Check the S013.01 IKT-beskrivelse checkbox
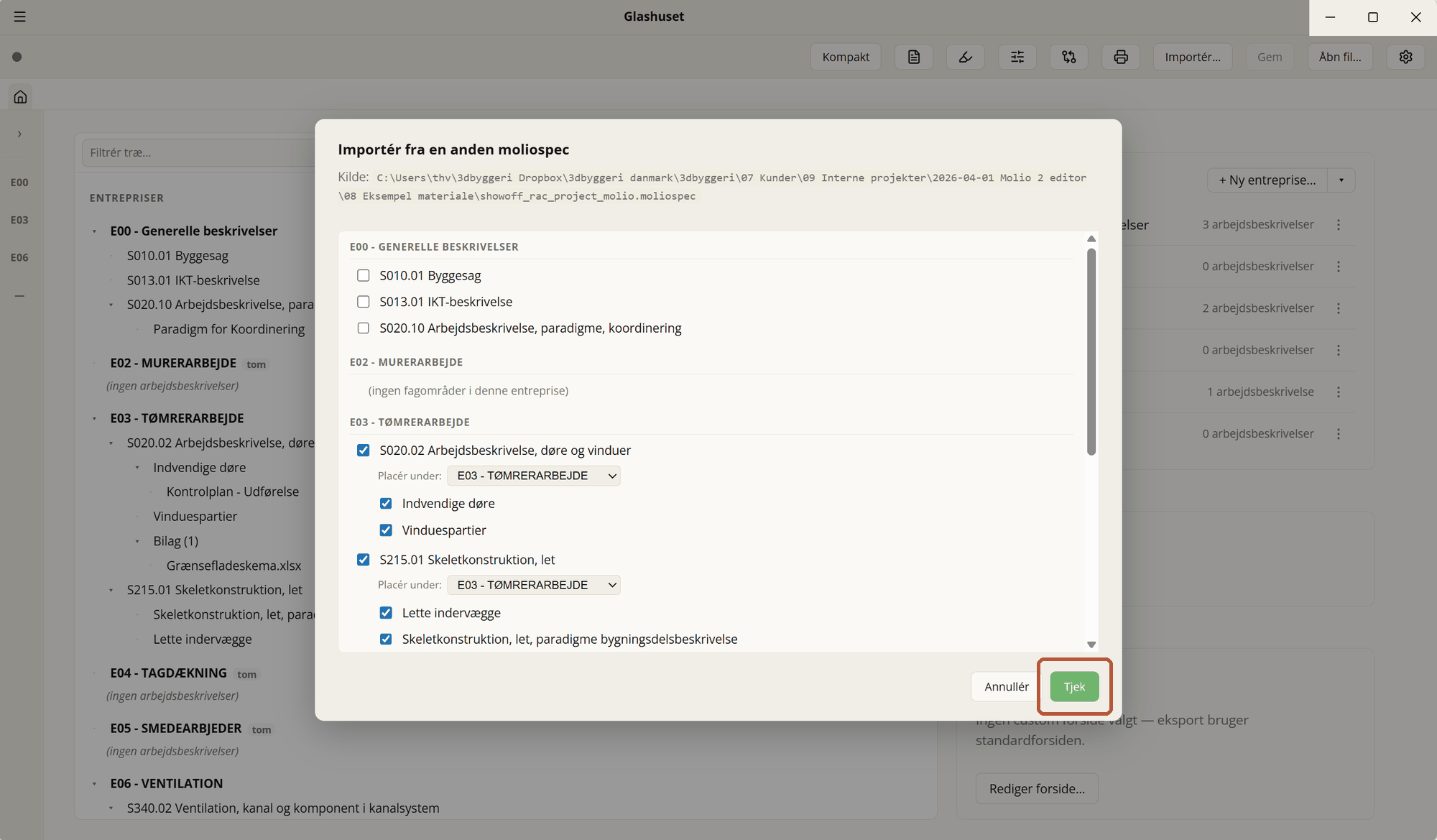Image resolution: width=1437 pixels, height=840 pixels. point(364,302)
